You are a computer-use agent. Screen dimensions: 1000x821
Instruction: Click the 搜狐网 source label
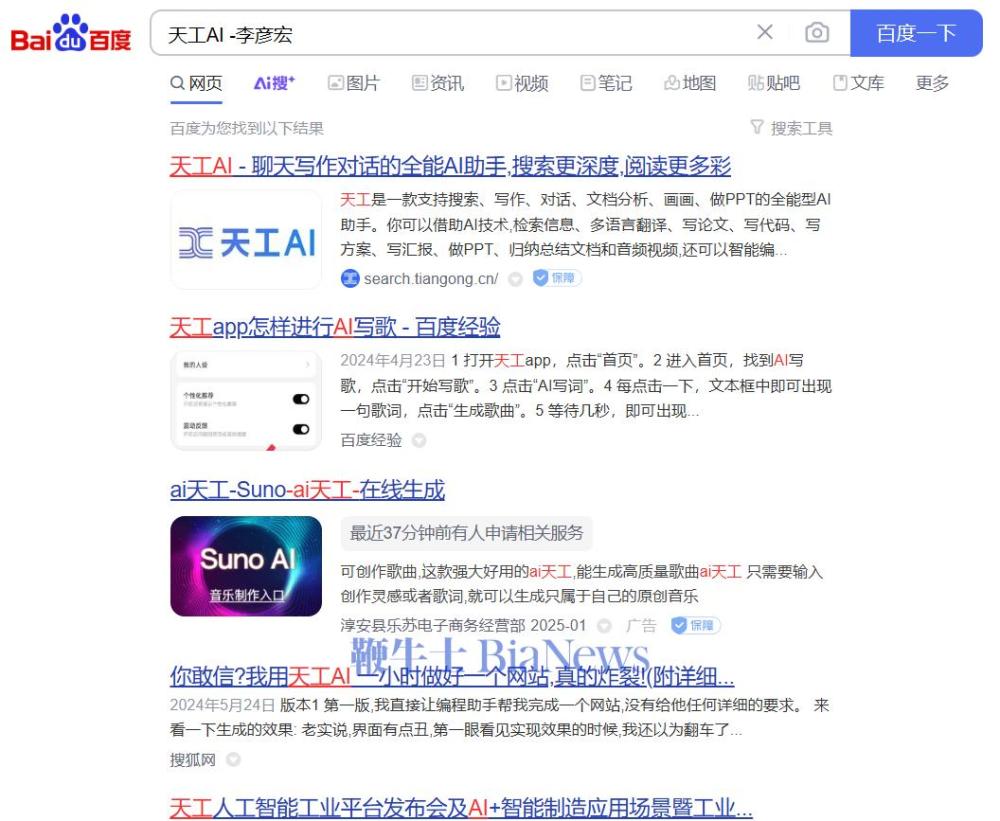(x=193, y=760)
